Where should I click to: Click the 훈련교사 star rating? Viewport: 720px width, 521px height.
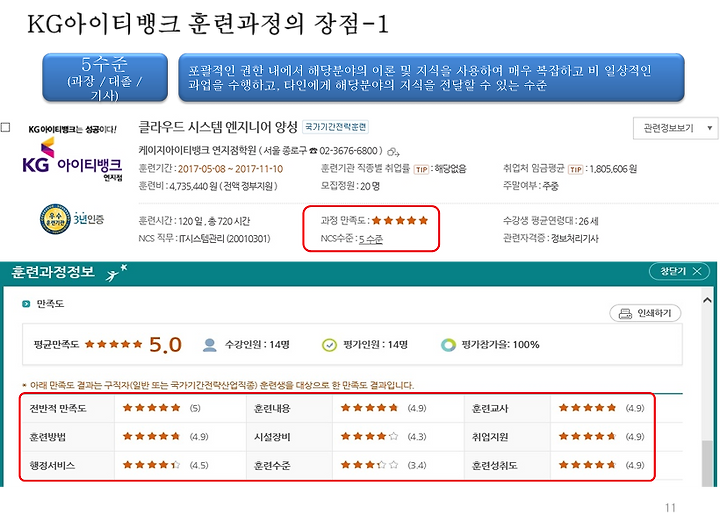point(587,408)
